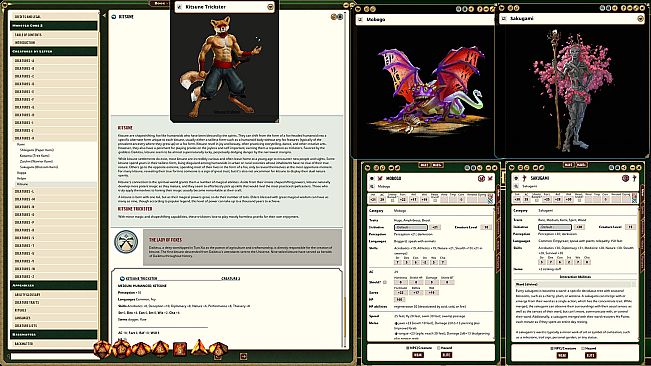Expand Creatures -Z section in index
The image size is (651, 366).
coord(54,276)
